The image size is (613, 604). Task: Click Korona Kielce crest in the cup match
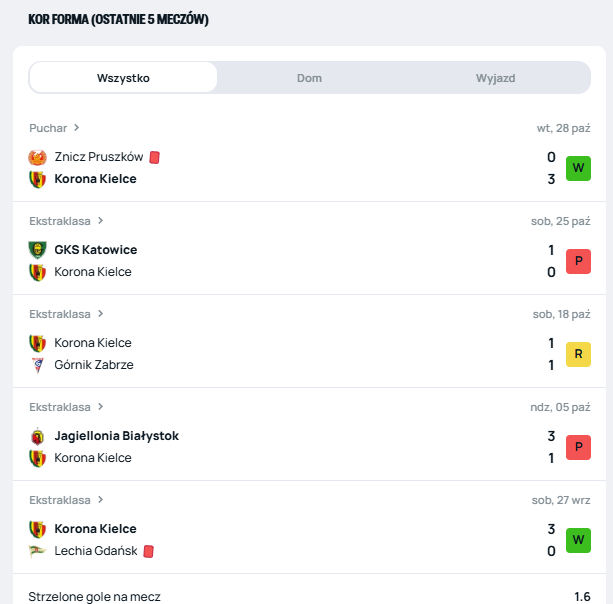pos(38,179)
